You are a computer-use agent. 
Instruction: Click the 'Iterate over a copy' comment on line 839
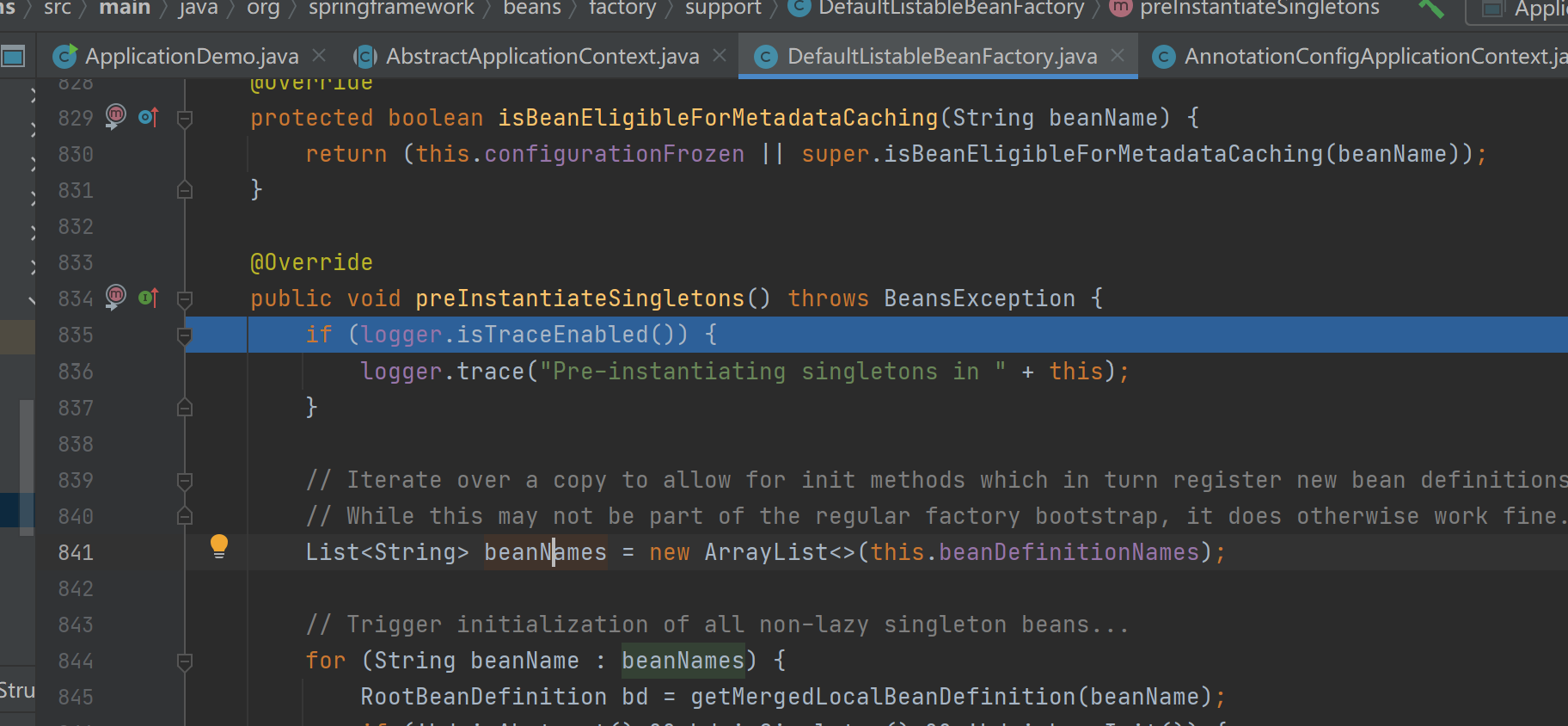(937, 480)
